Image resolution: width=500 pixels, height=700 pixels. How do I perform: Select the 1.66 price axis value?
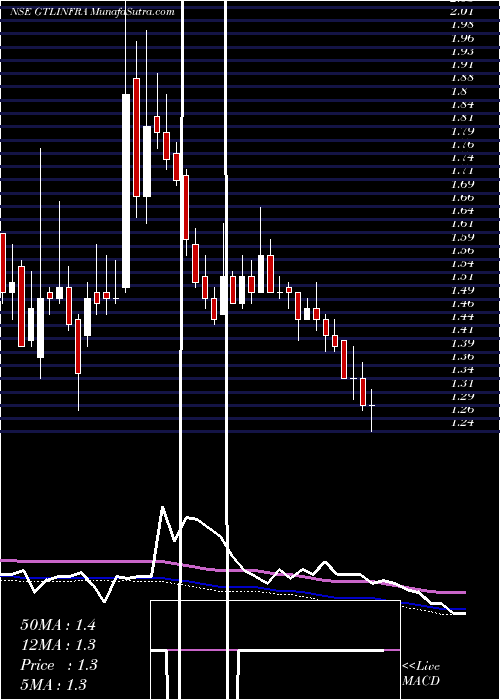tap(462, 197)
